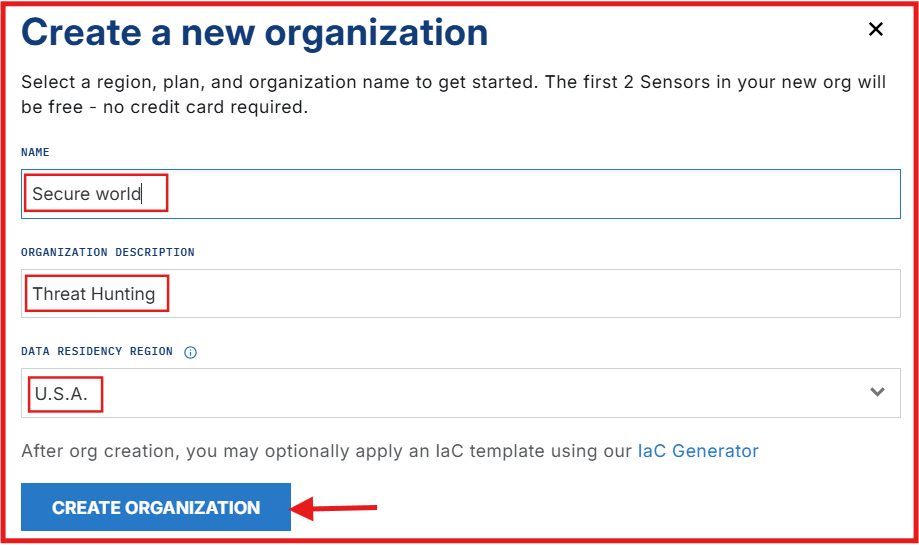Open the IaC Generator link
Image resolution: width=919 pixels, height=545 pixels.
click(698, 451)
